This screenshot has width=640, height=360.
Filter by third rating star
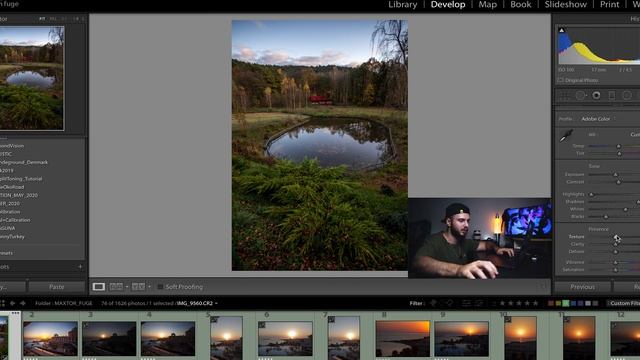pyautogui.click(x=519, y=303)
